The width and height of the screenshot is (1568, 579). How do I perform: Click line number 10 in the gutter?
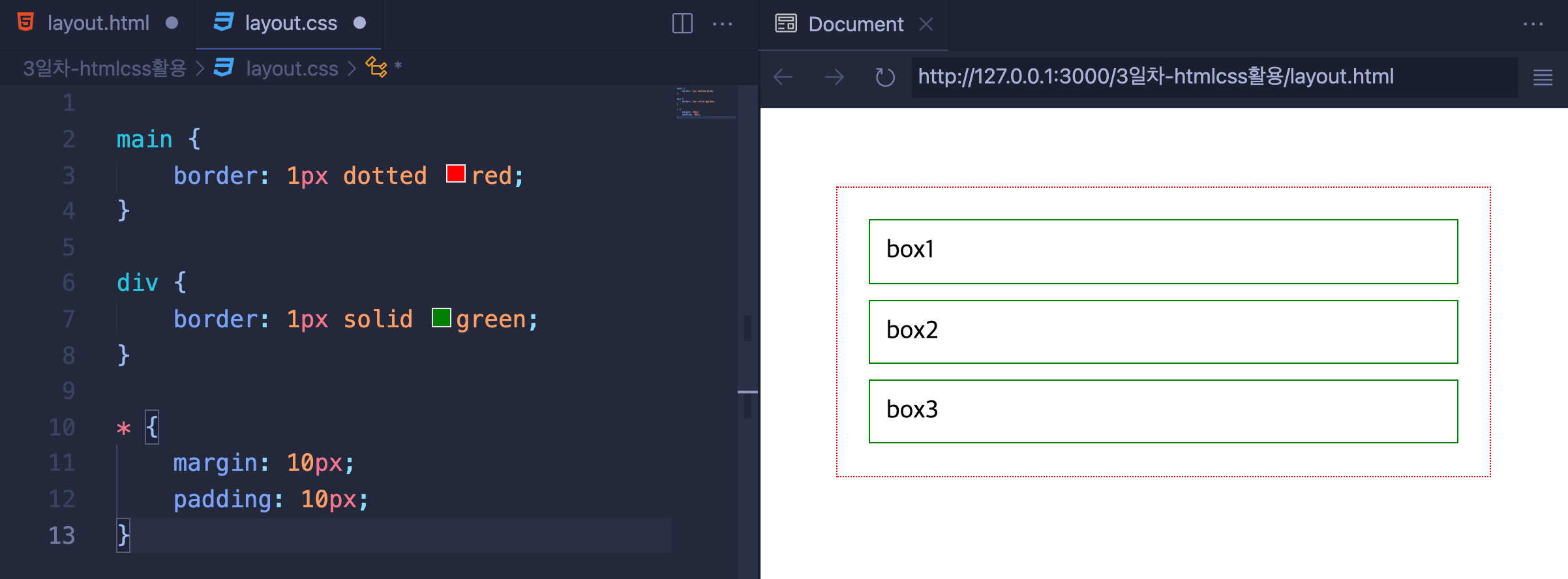62,428
